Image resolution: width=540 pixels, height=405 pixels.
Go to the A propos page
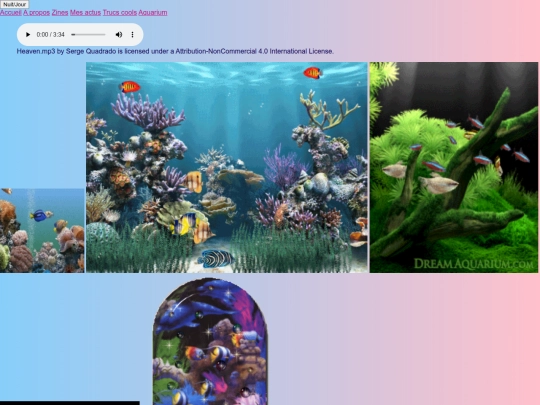(37, 12)
